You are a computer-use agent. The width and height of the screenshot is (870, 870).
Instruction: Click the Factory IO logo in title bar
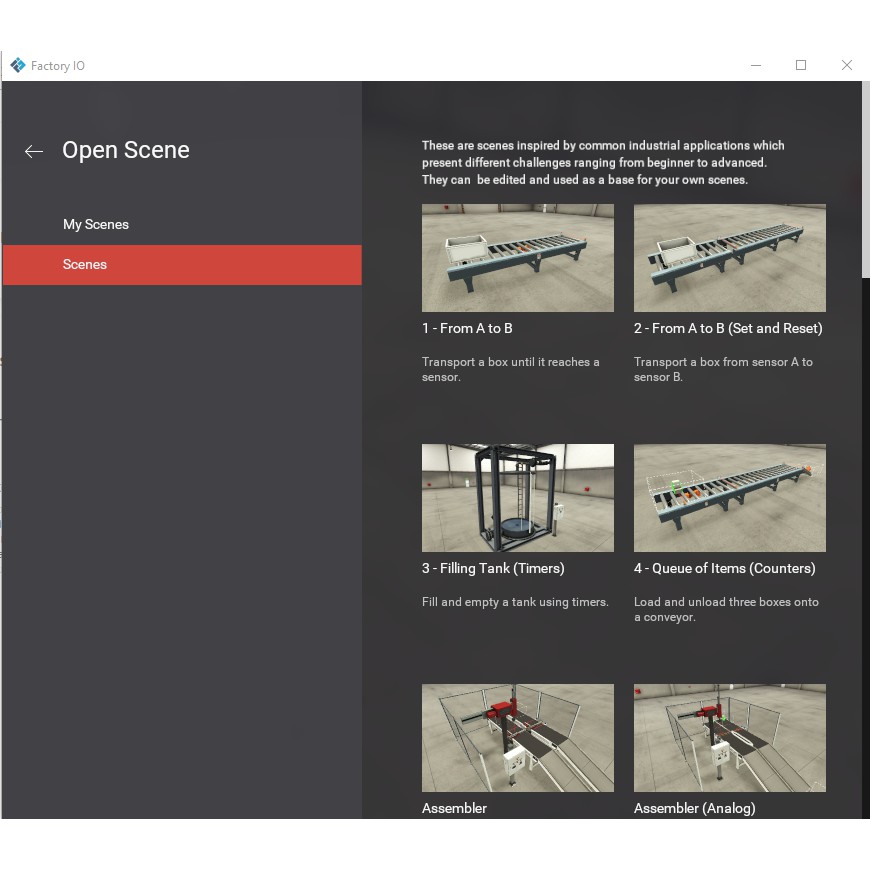(x=18, y=65)
